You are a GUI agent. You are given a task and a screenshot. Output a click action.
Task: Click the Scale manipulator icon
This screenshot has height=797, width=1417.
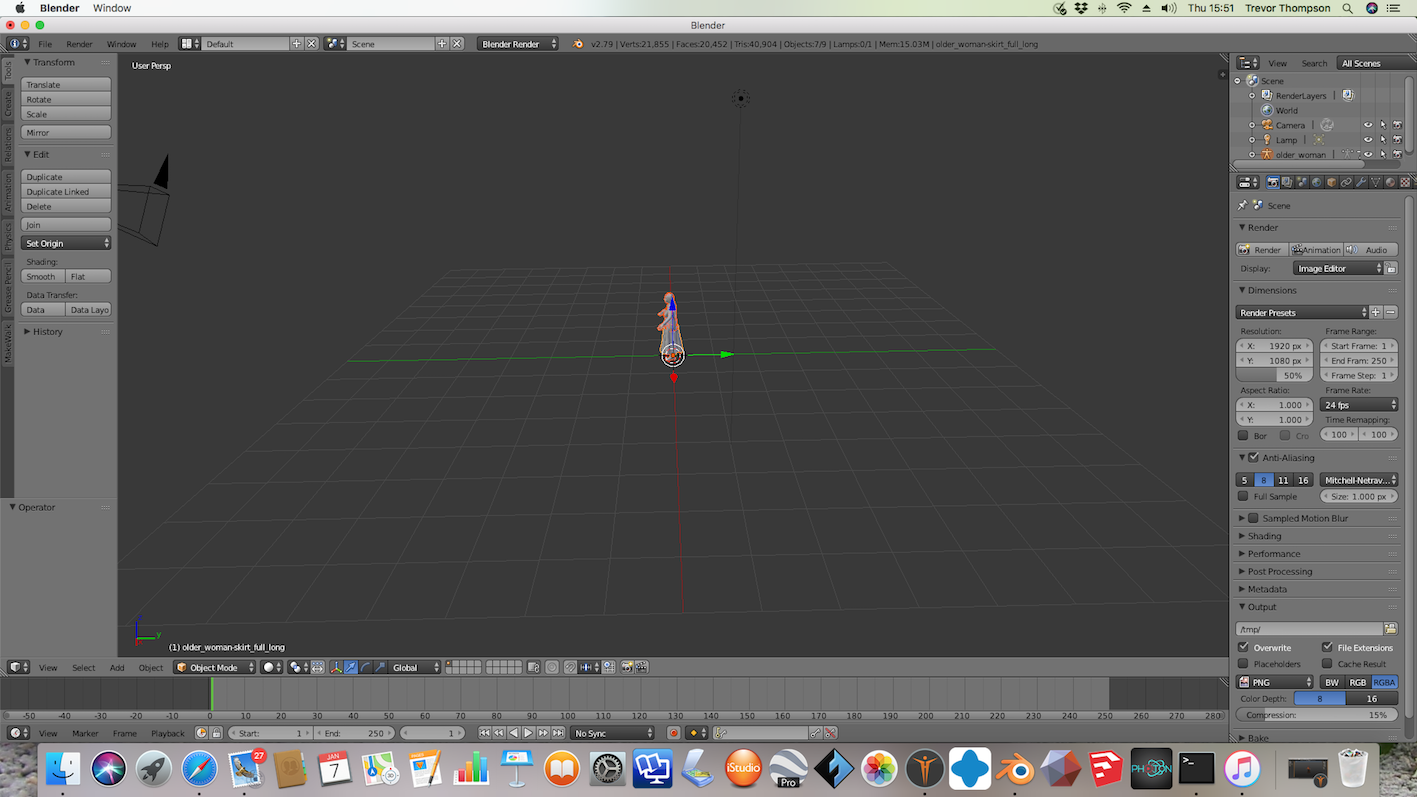point(380,667)
